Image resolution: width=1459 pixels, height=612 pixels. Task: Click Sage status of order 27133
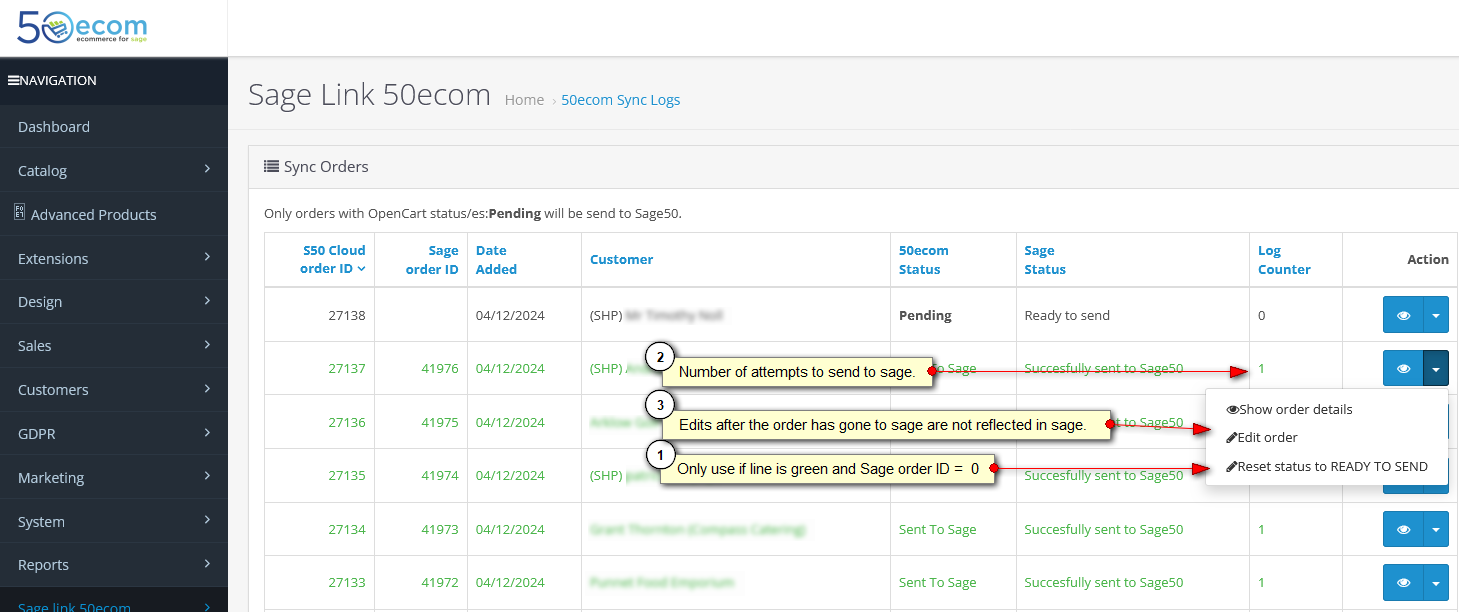1104,582
